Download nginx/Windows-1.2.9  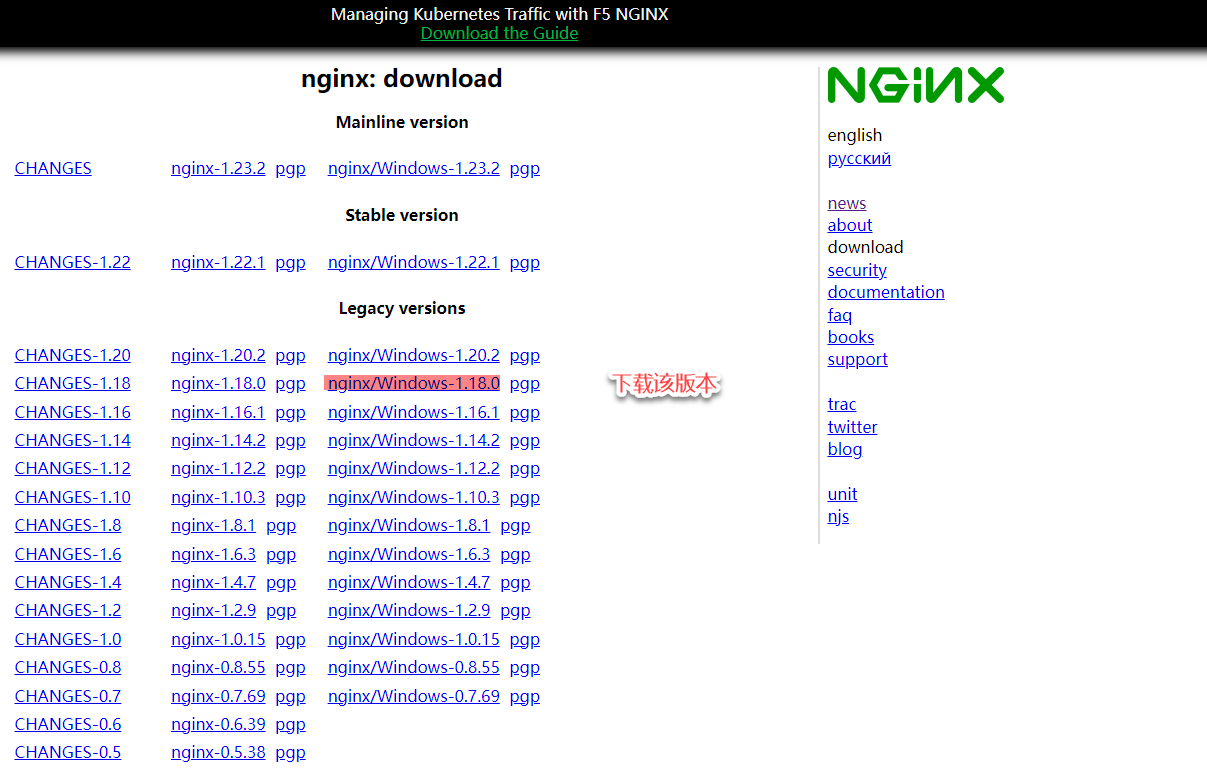[x=409, y=610]
